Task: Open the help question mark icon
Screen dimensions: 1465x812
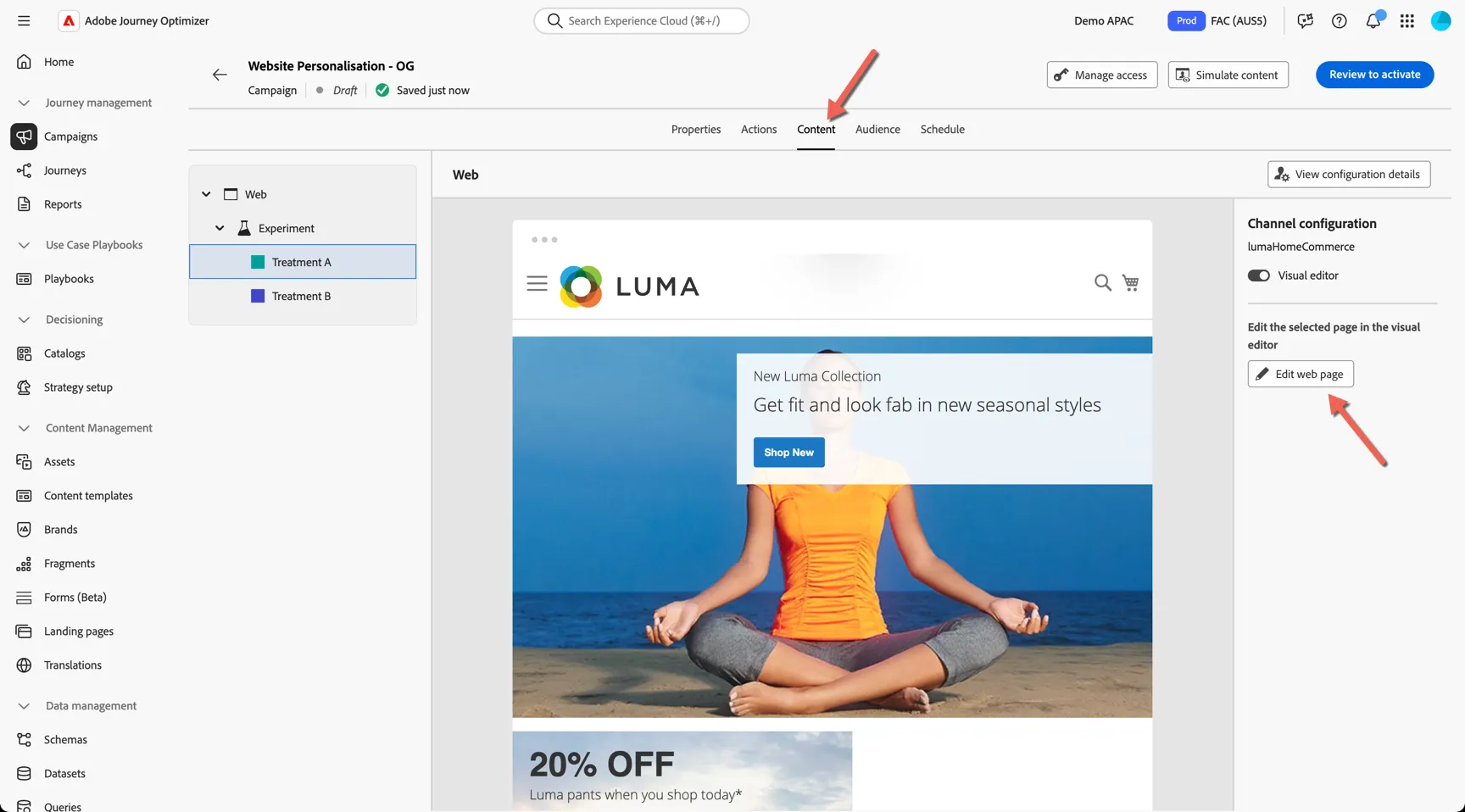Action: pyautogui.click(x=1340, y=20)
